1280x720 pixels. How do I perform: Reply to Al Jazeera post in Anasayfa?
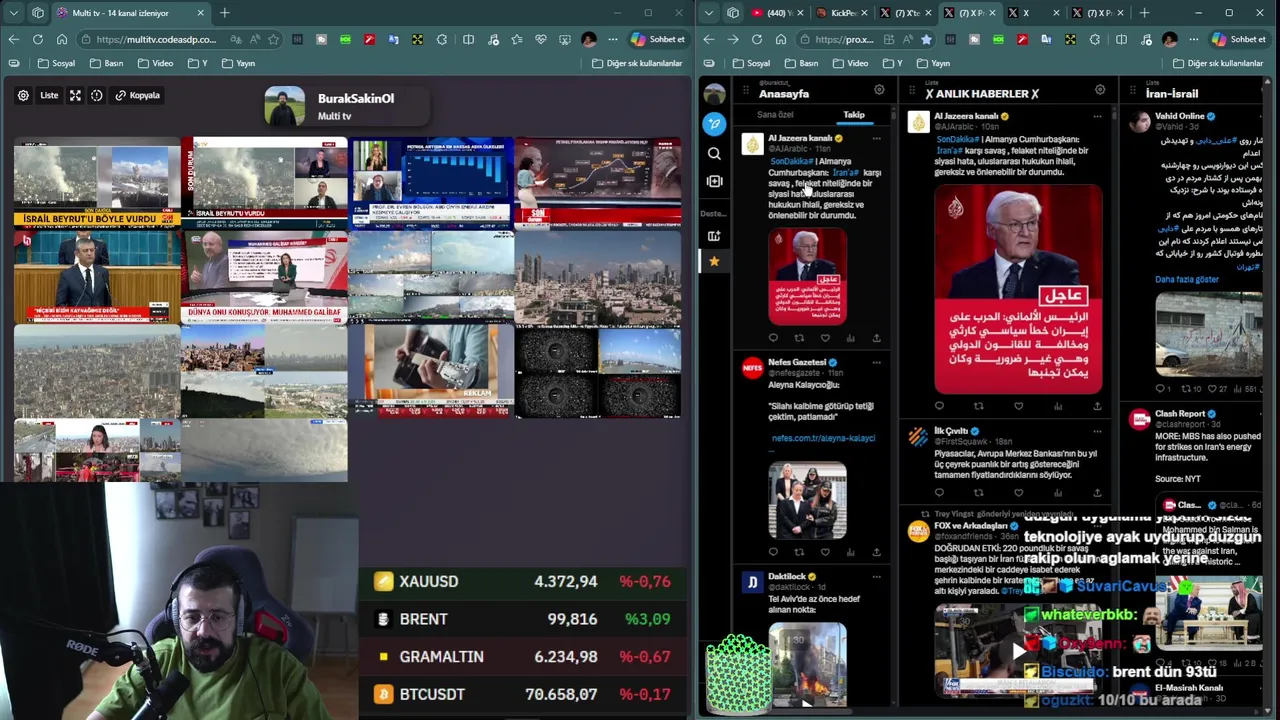pos(773,338)
